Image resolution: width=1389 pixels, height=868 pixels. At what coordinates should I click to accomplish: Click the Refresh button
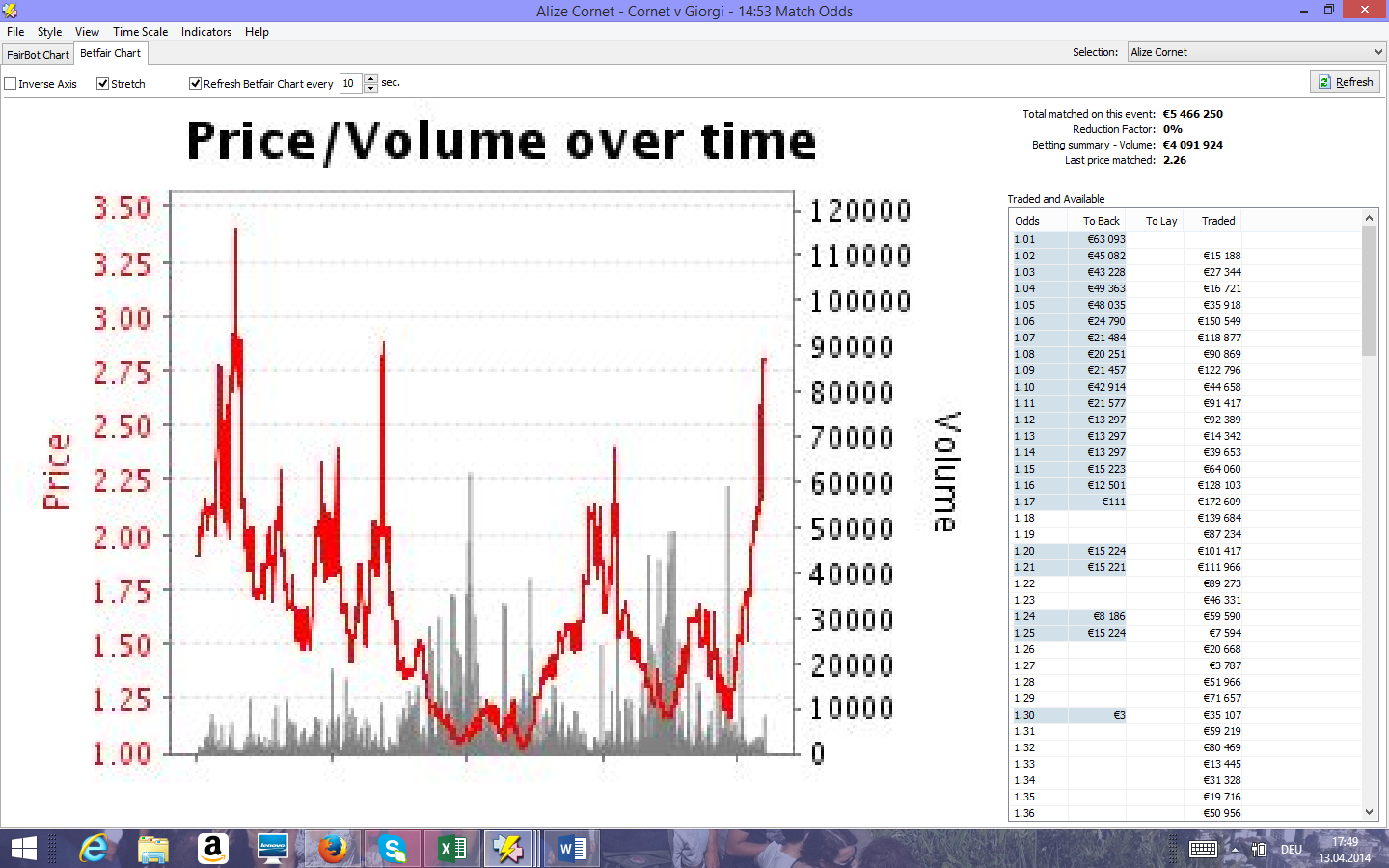(x=1346, y=82)
